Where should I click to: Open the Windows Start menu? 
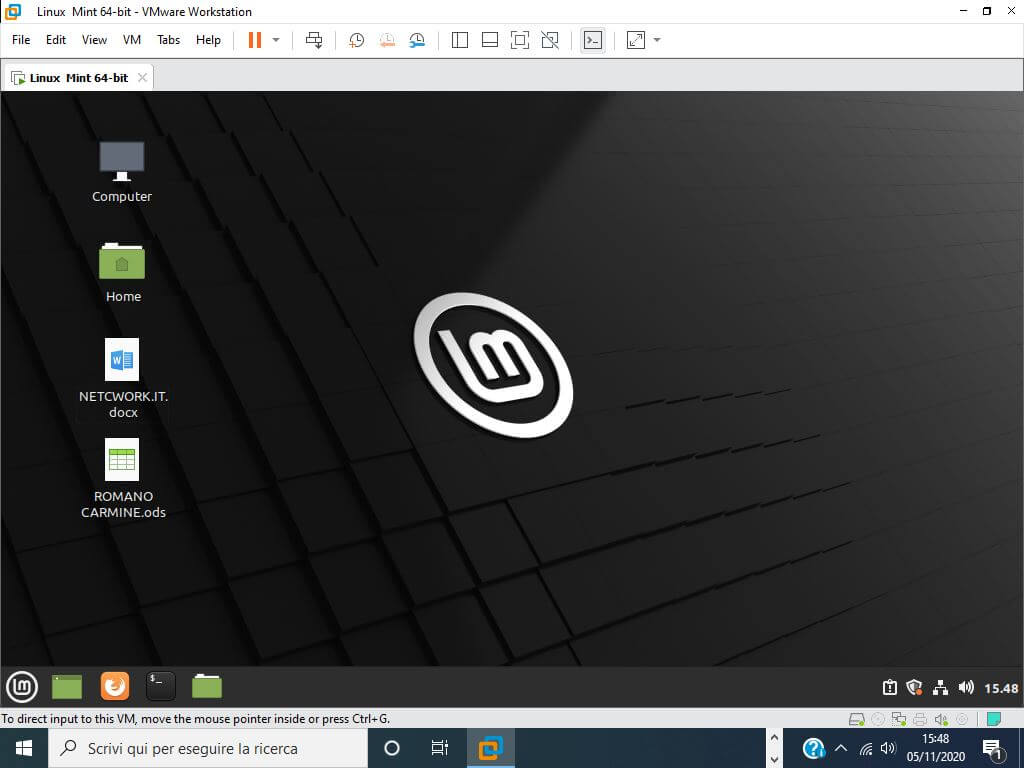click(24, 748)
